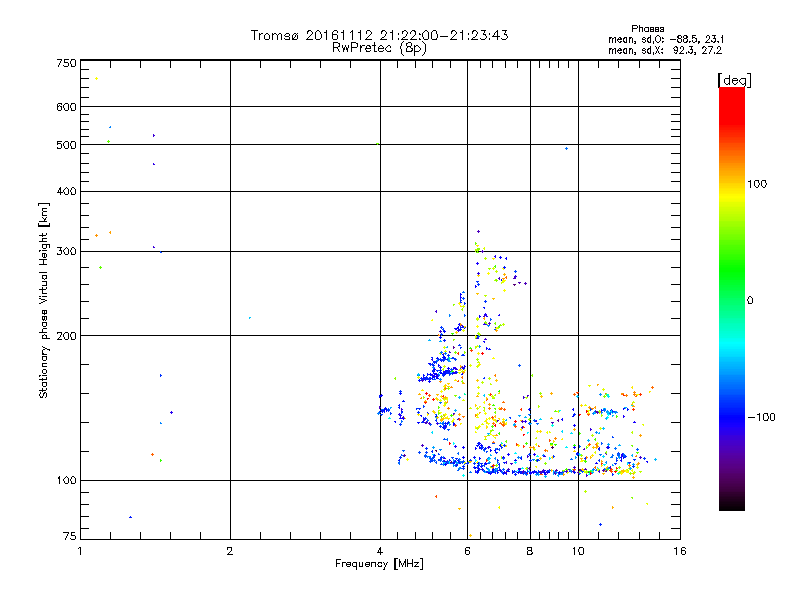Click the "Phases" statistics heading
Viewport: 800px width, 600px height.
tap(647, 29)
